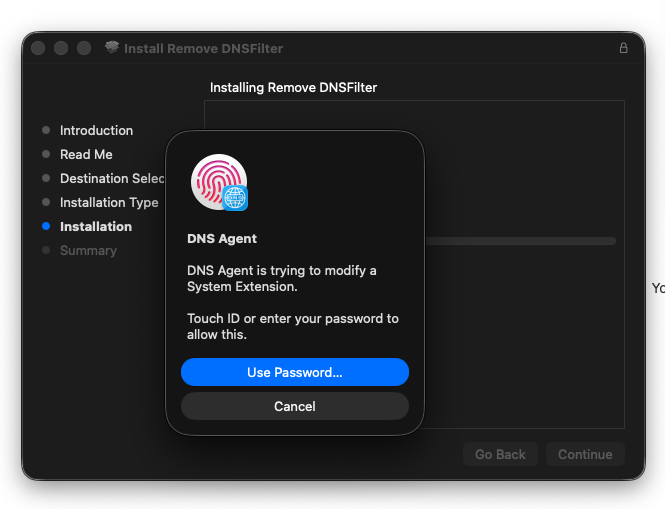
Task: Select the active Installation step label
Action: 96,226
